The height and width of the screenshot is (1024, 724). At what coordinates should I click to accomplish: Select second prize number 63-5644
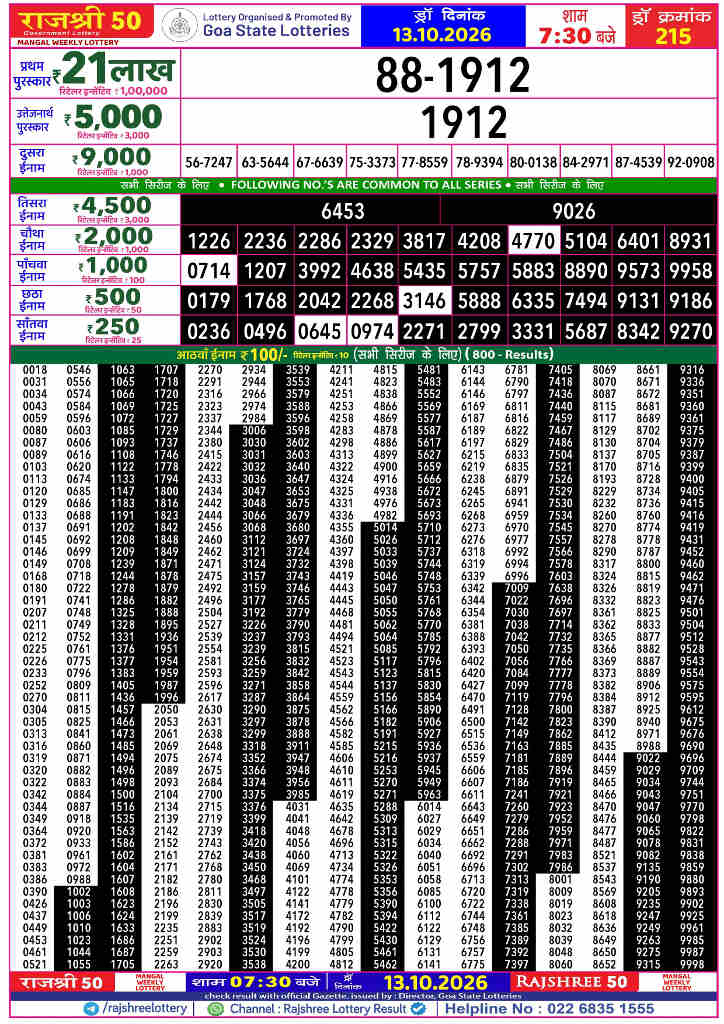264,162
